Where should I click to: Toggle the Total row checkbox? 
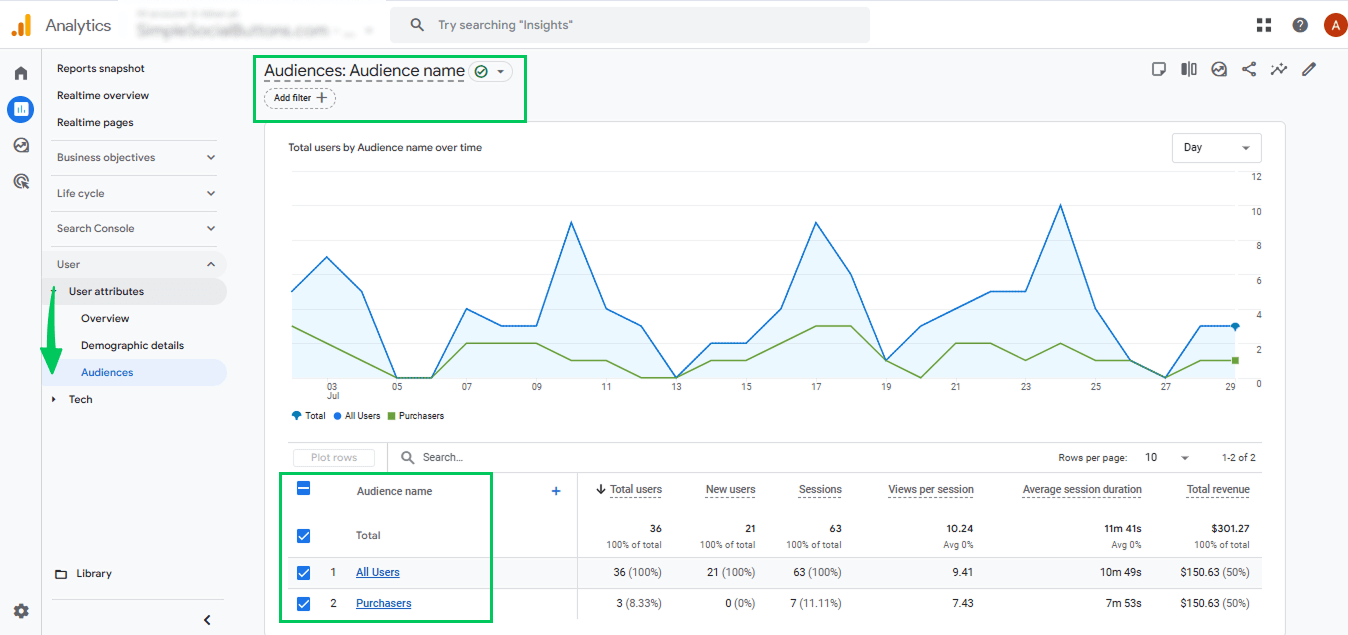tap(304, 536)
